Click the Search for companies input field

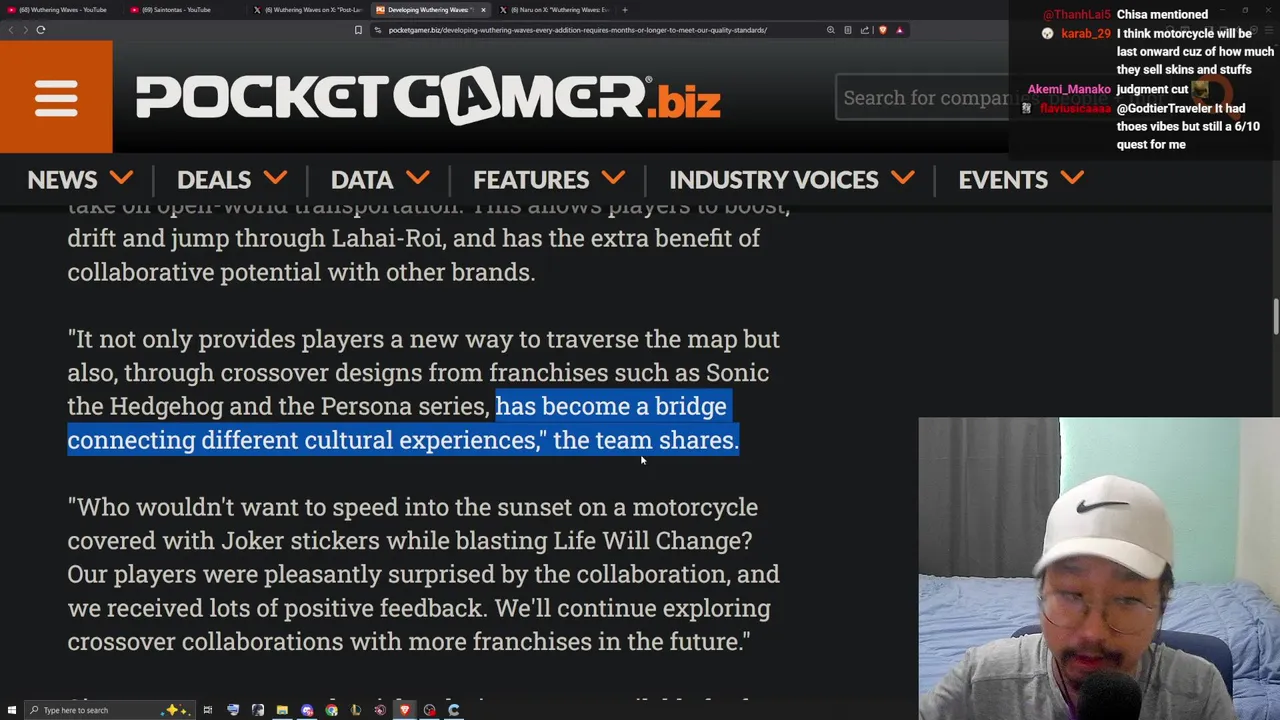922,97
